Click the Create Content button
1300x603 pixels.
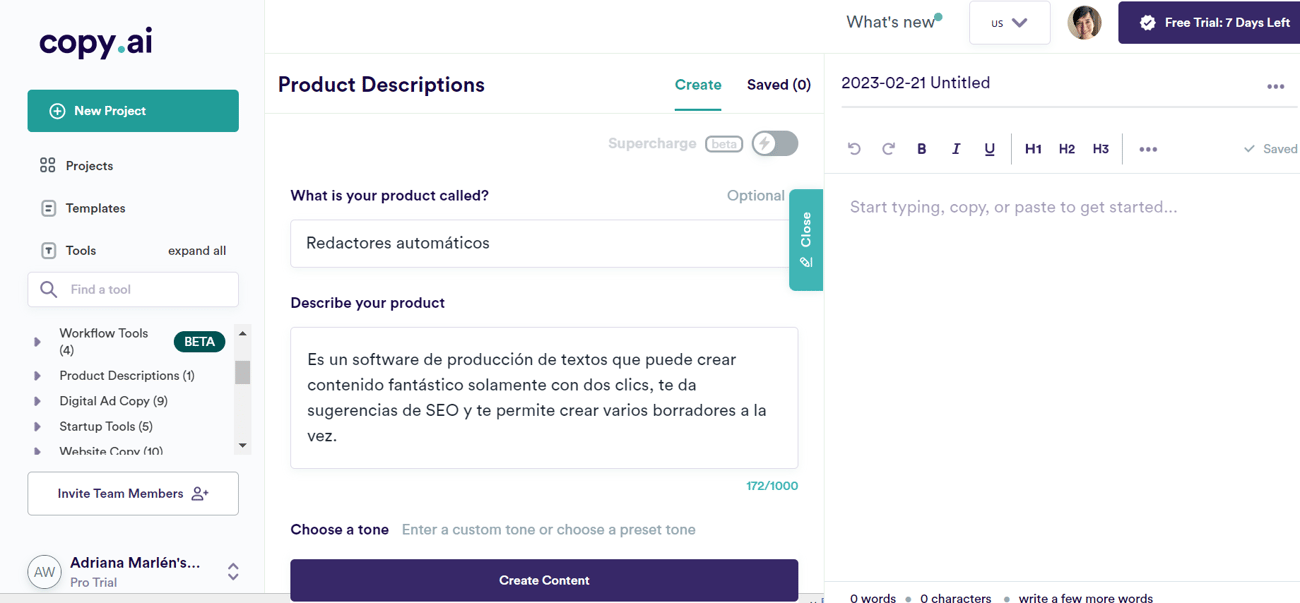click(x=544, y=580)
